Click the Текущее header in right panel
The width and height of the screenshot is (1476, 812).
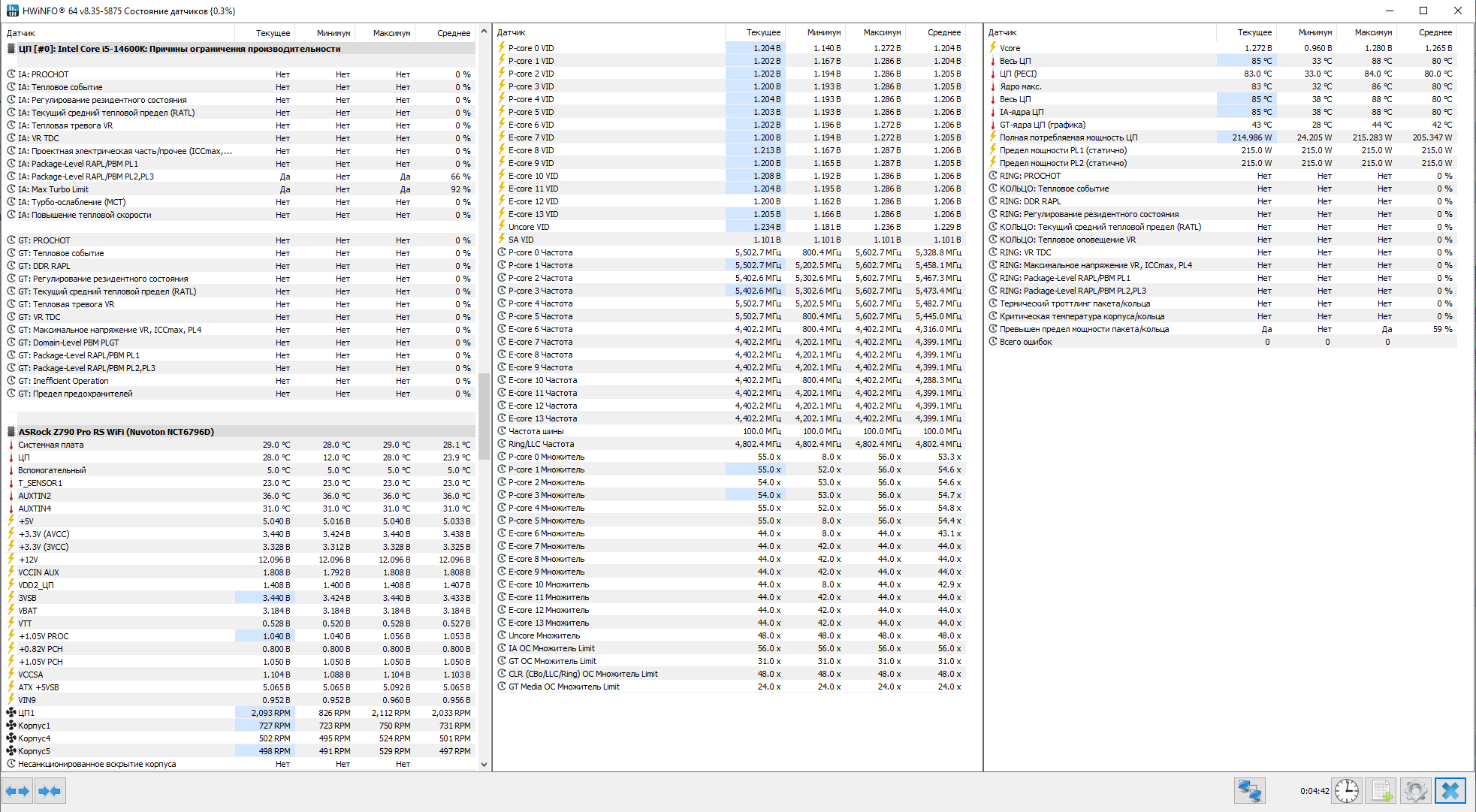tap(1254, 32)
